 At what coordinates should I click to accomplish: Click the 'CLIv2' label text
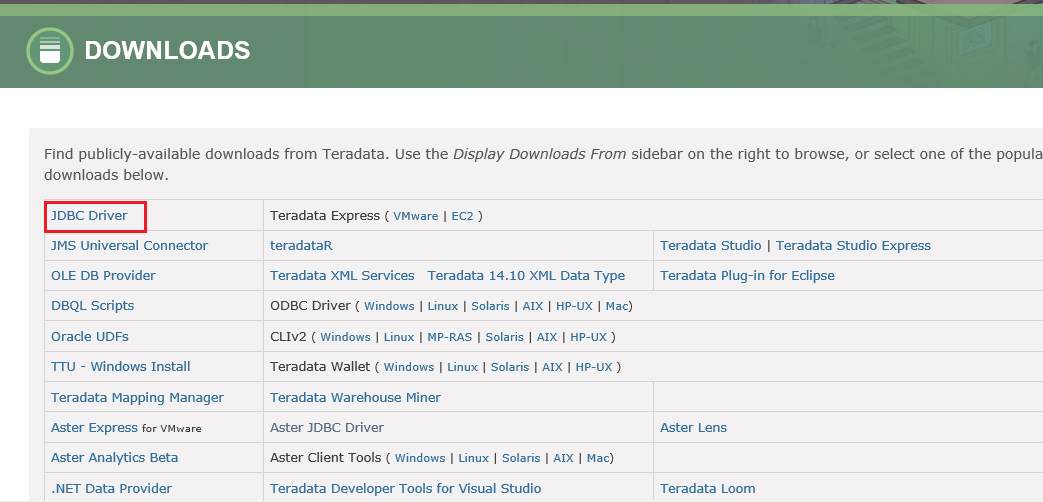[x=288, y=336]
